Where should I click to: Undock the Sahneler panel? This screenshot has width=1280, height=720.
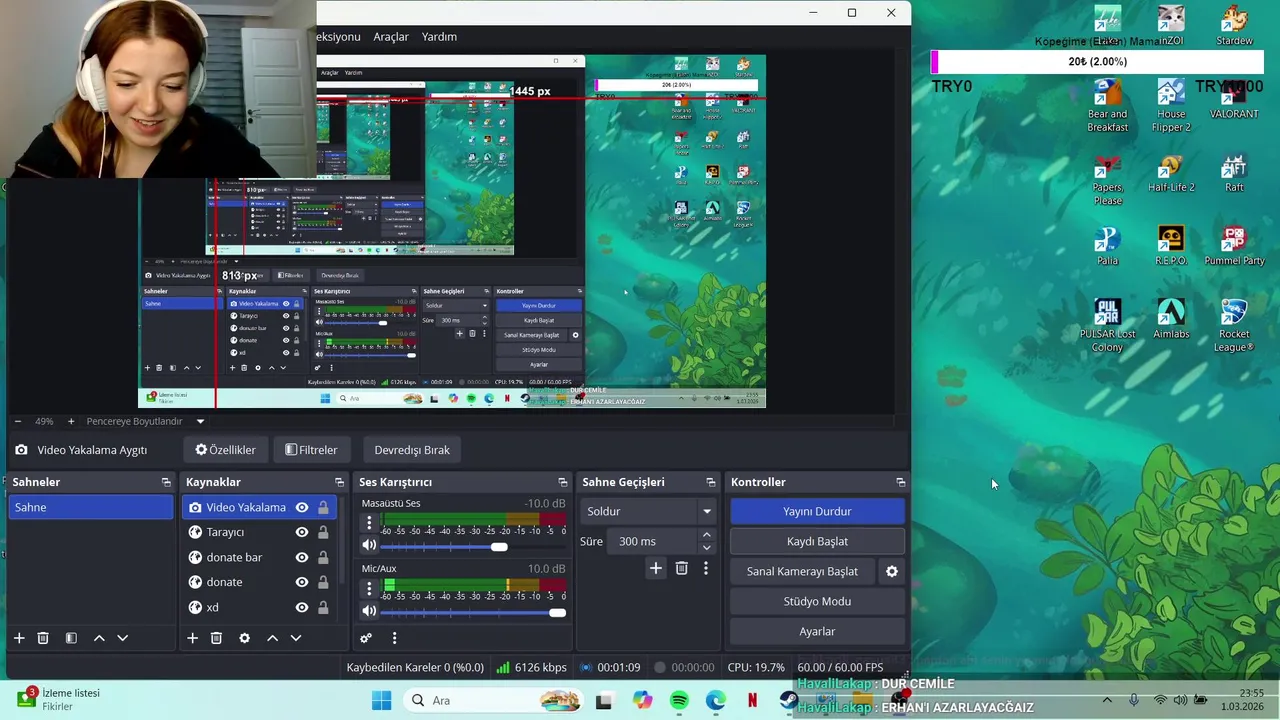pyautogui.click(x=166, y=482)
